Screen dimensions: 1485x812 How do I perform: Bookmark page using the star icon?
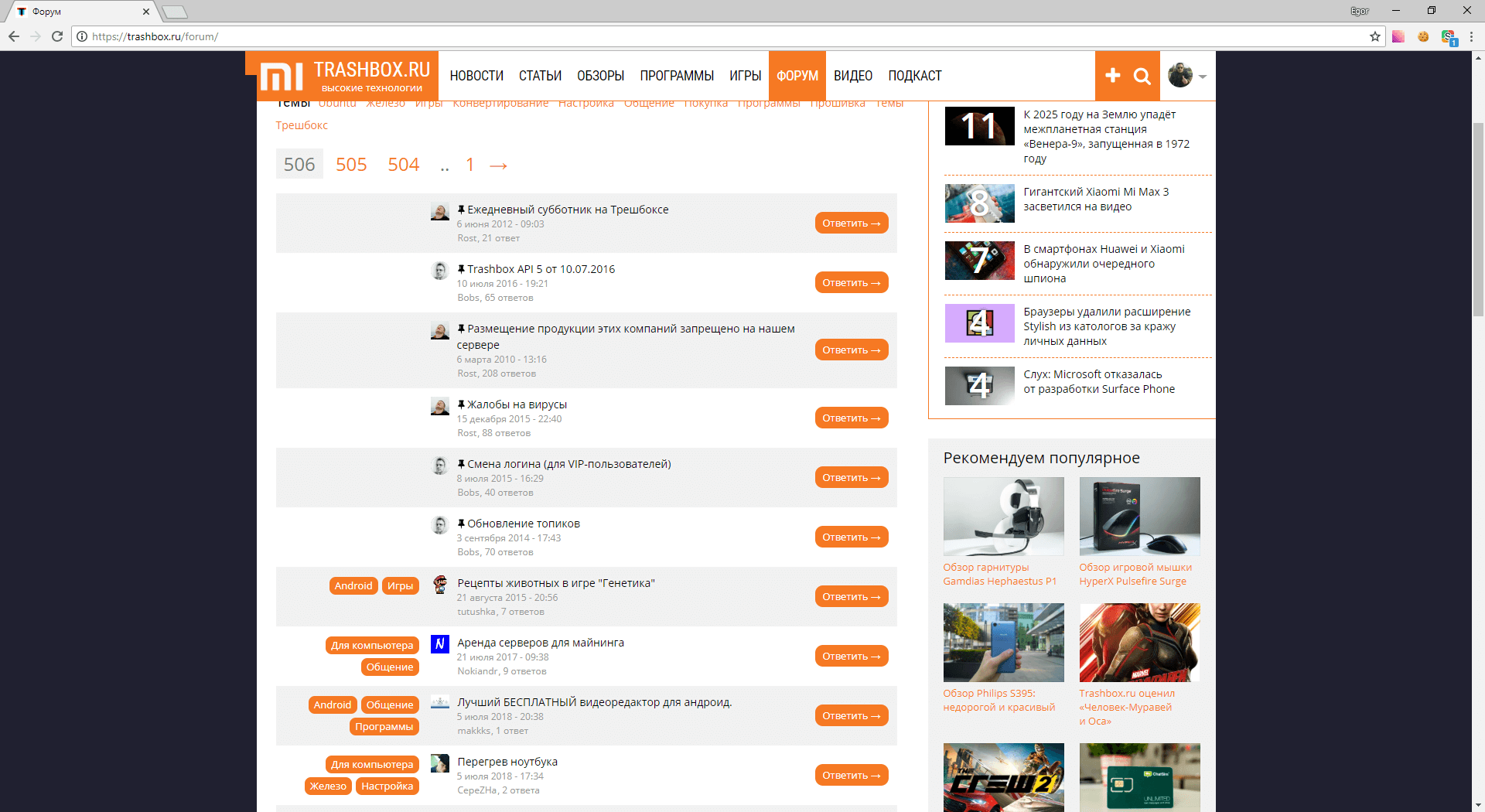pyautogui.click(x=1374, y=36)
